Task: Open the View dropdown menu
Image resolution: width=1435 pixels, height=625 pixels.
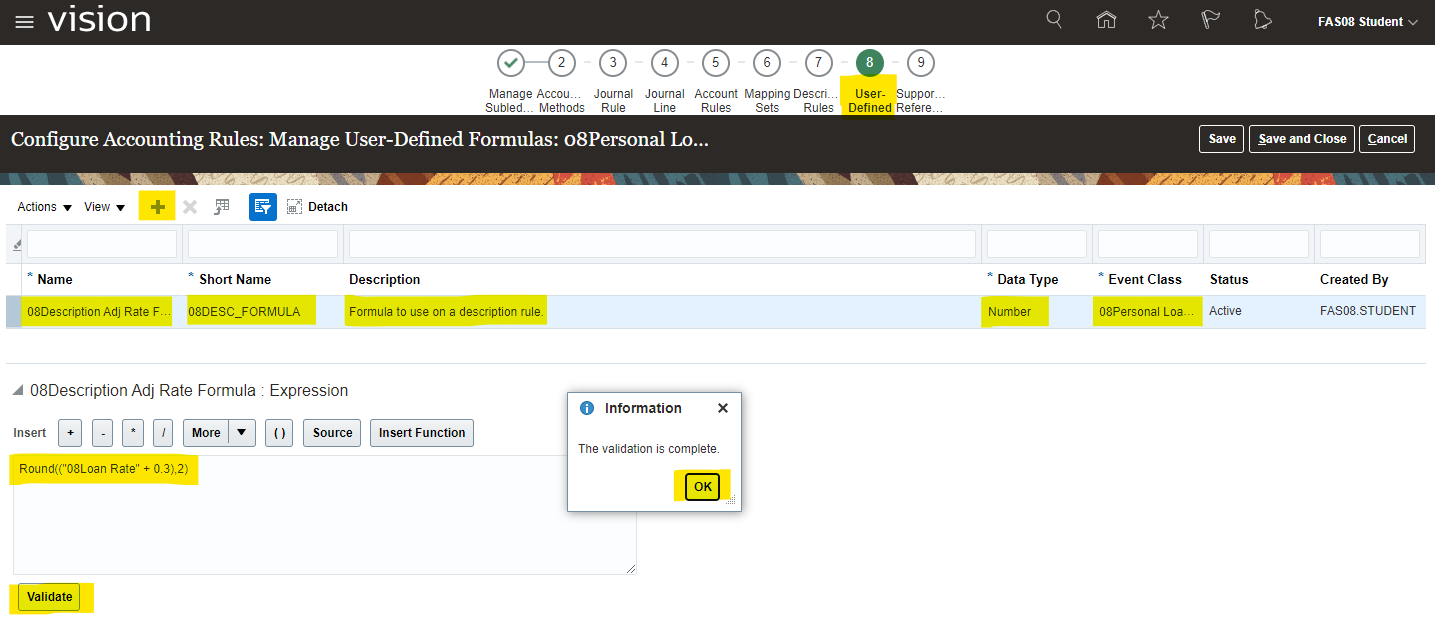Action: pyautogui.click(x=105, y=207)
